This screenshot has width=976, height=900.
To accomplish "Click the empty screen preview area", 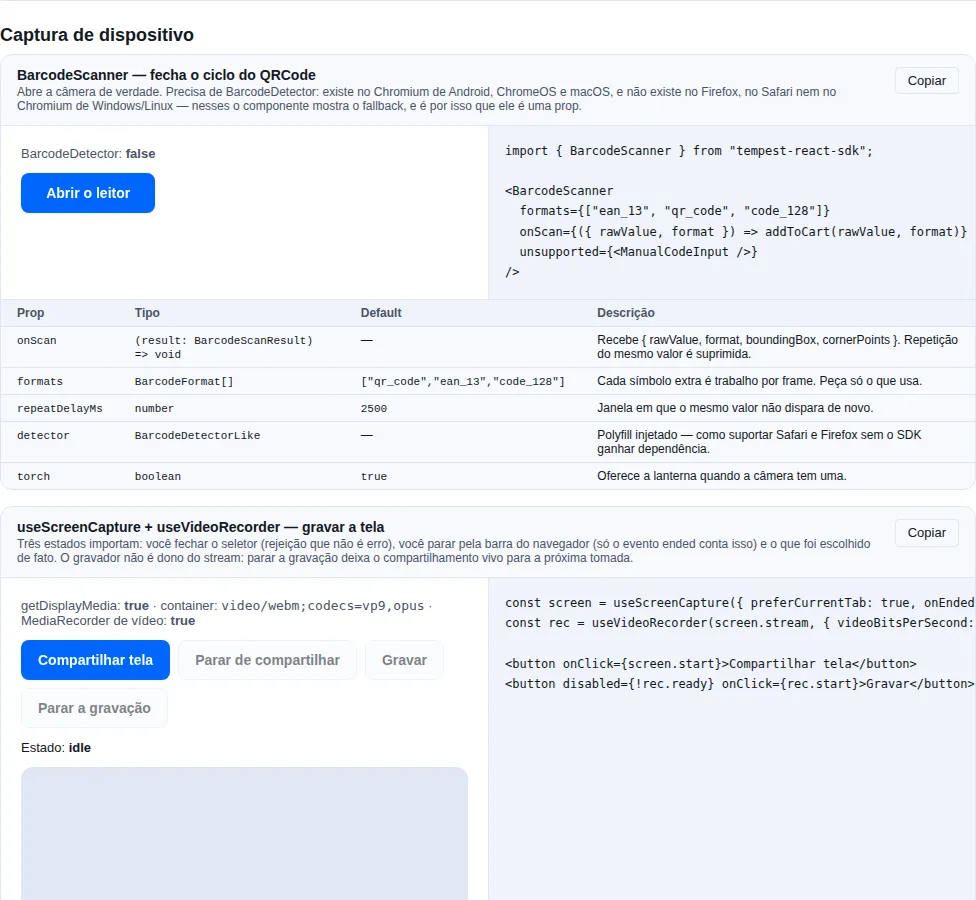I will [244, 833].
